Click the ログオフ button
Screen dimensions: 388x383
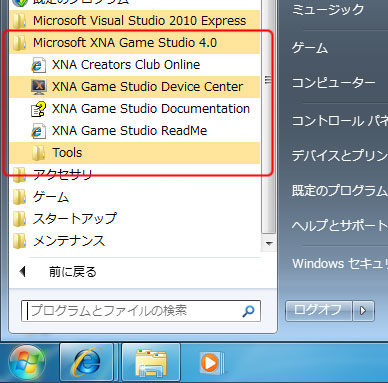pos(318,311)
